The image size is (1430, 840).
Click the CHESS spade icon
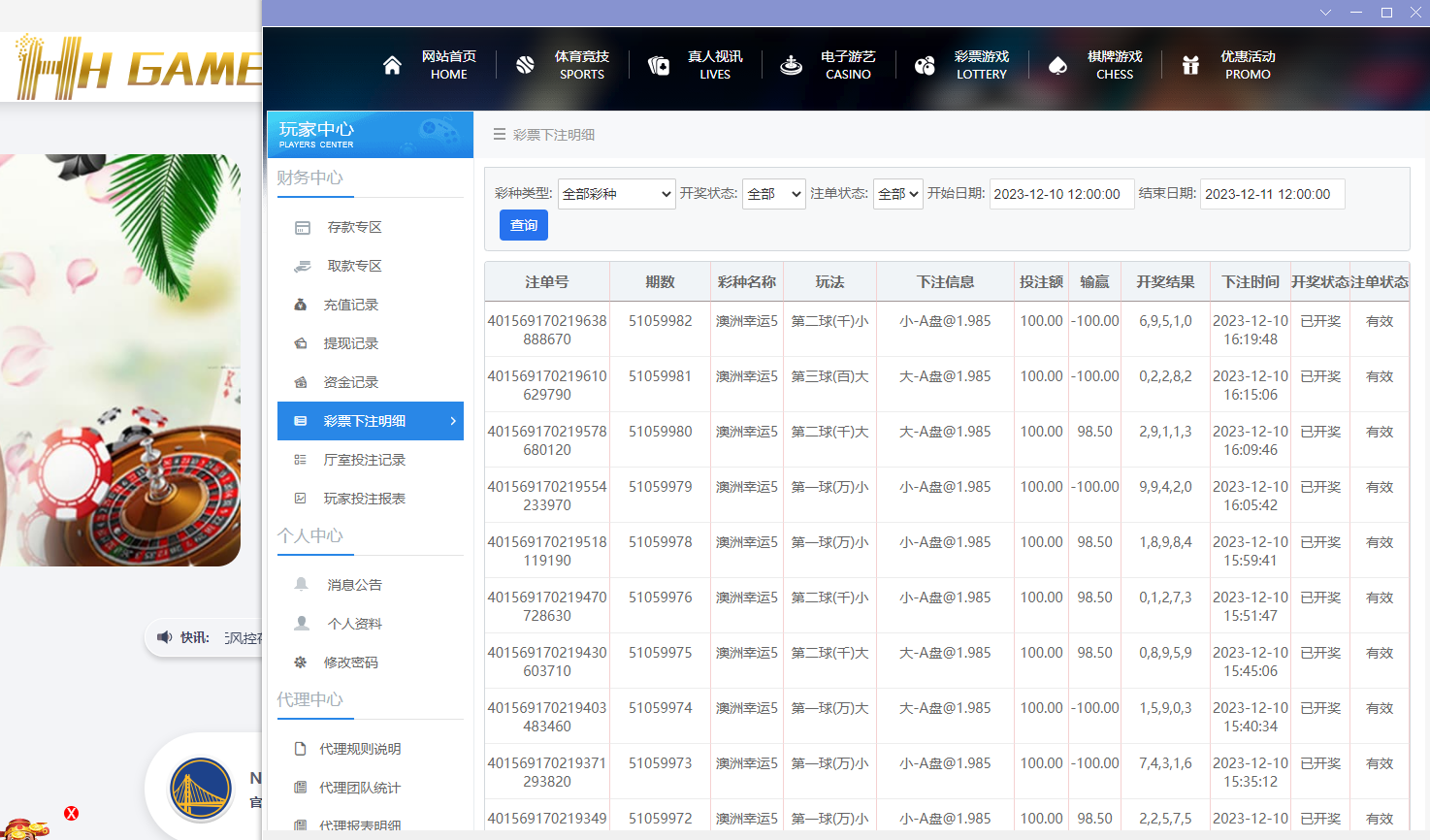[x=1057, y=65]
